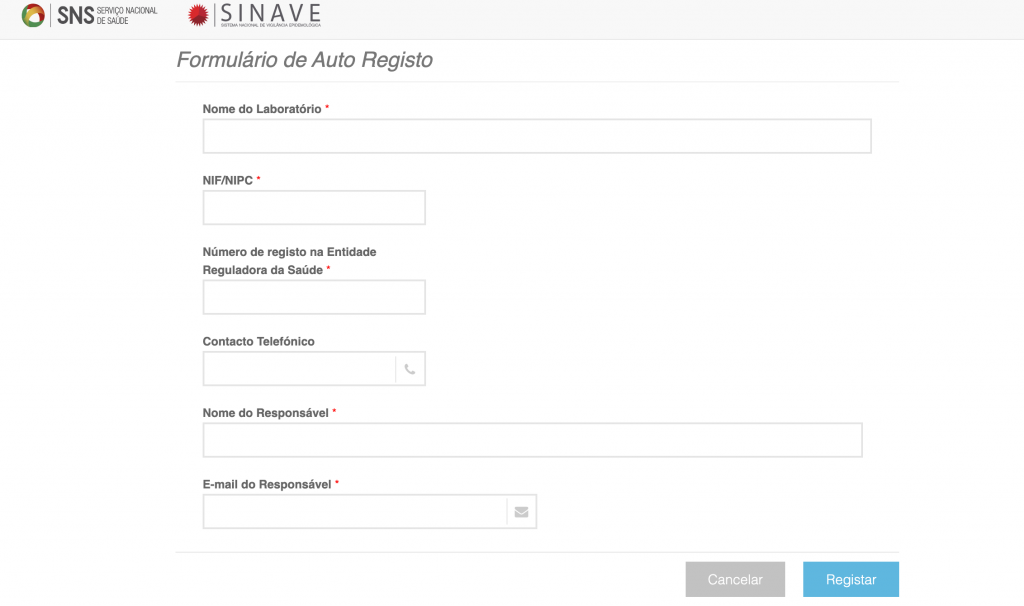This screenshot has width=1024, height=606.
Task: Click the SNS Serviço Nacional de Saúde logo
Action: point(90,15)
